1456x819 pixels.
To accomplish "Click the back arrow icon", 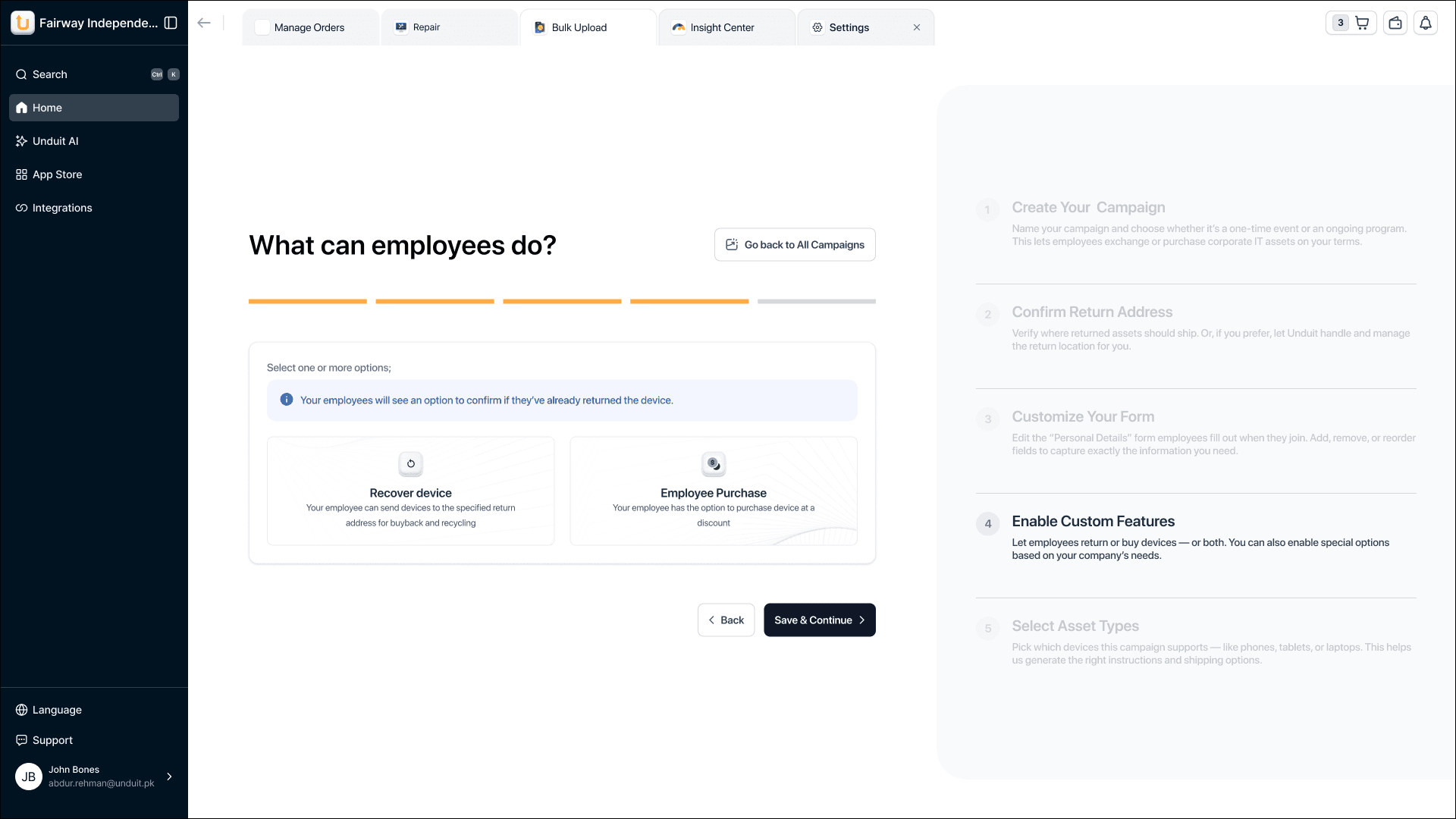I will [204, 23].
